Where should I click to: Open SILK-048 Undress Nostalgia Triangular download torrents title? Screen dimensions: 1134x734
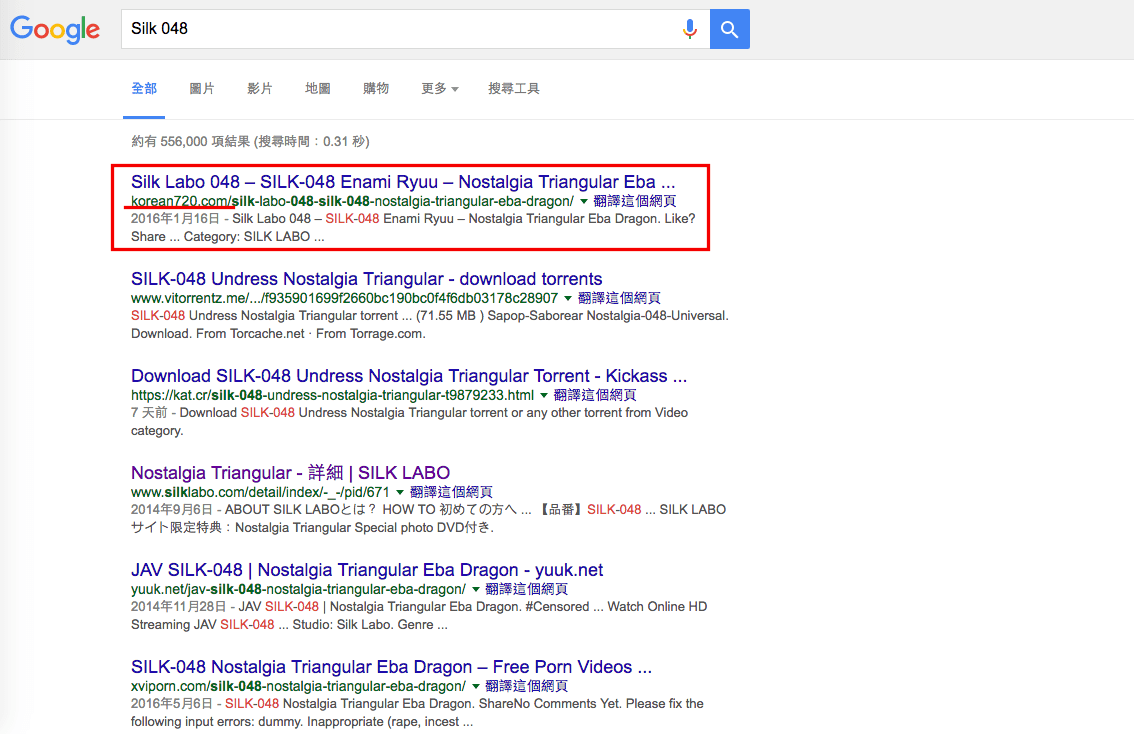pos(367,278)
